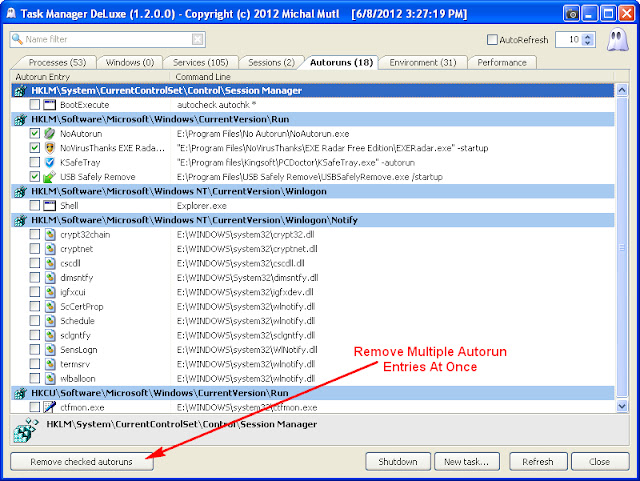Switch to the Performance tab

502,62
